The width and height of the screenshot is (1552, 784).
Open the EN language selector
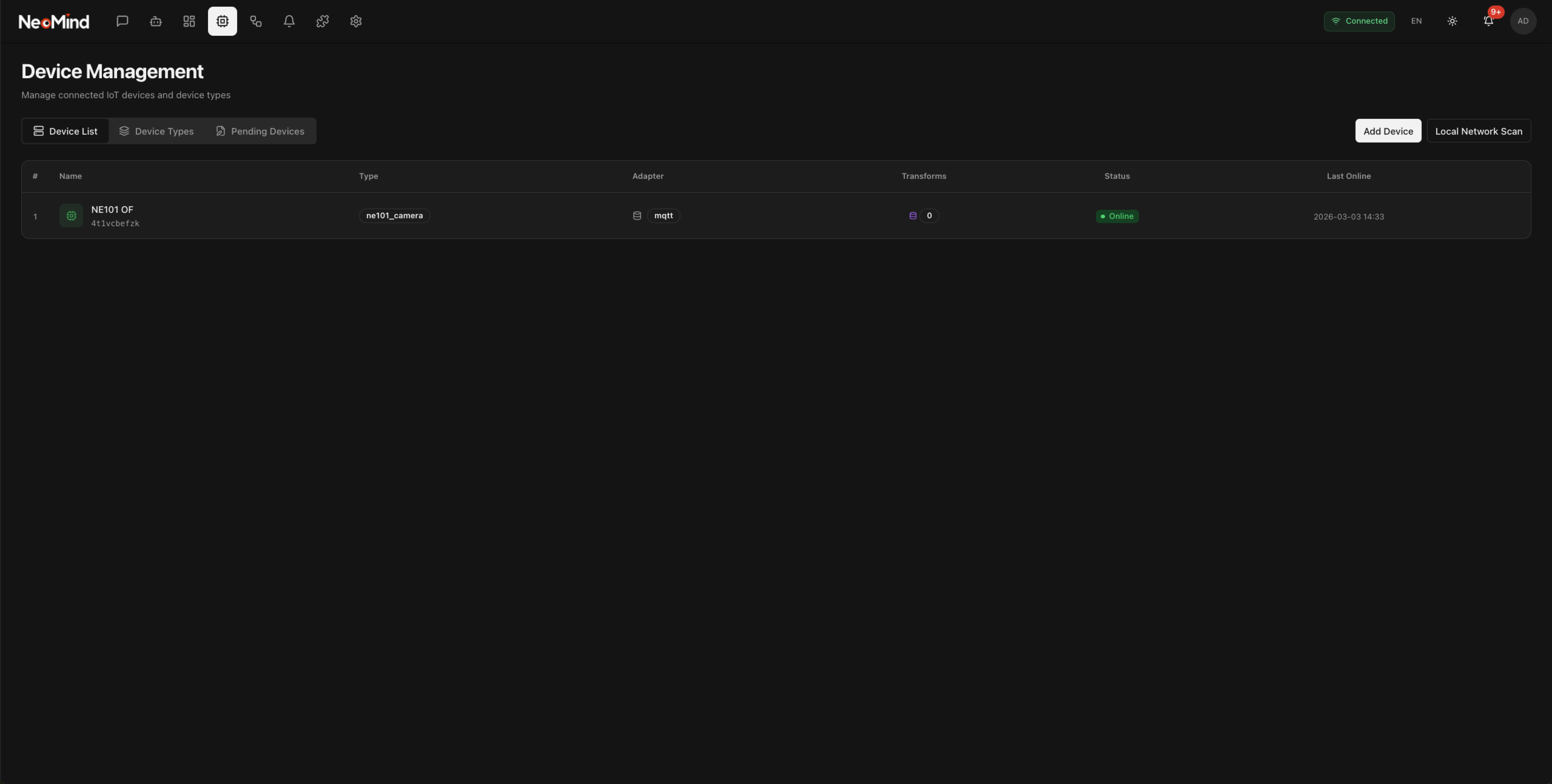tap(1416, 21)
